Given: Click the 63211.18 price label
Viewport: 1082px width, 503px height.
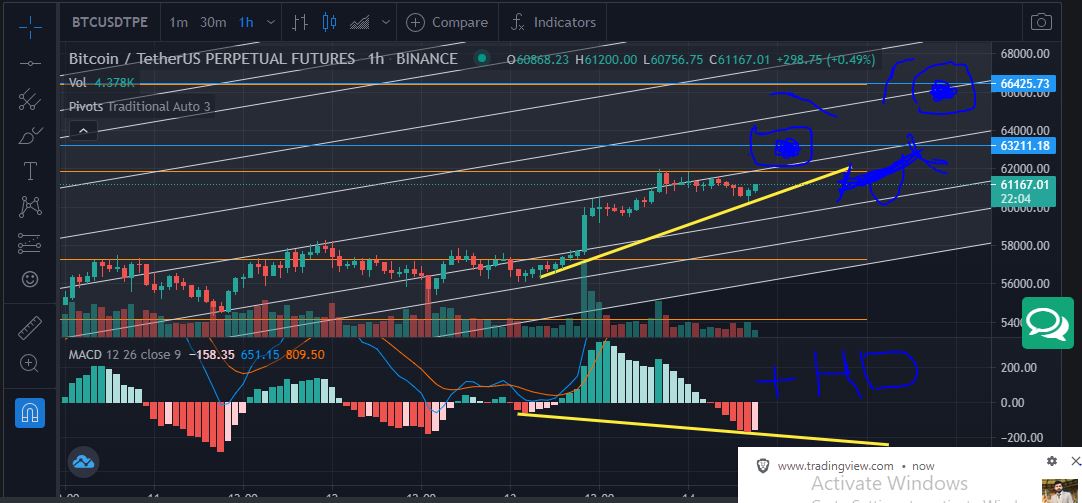Looking at the screenshot, I should tap(1023, 145).
